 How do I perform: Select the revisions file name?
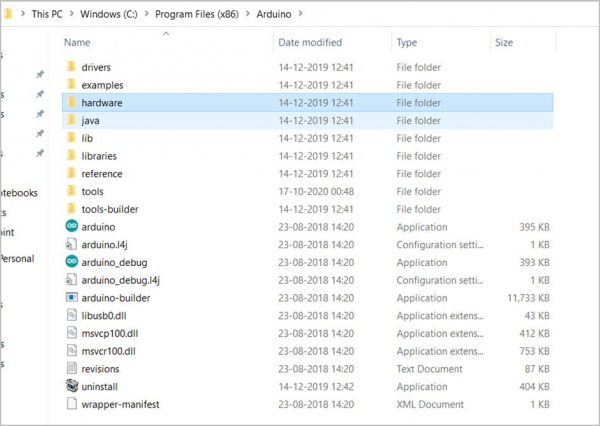(x=100, y=369)
